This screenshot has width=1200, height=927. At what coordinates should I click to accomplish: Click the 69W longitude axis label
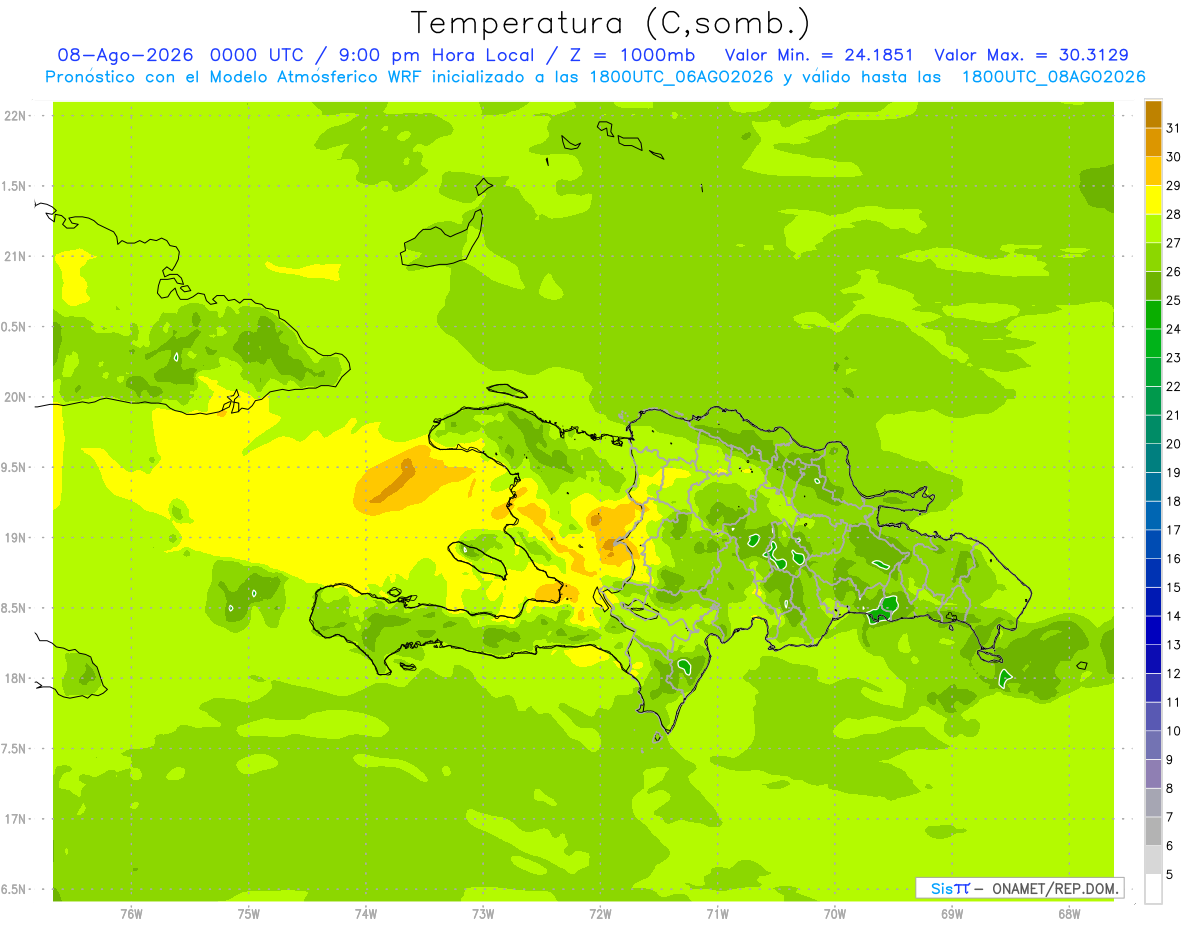[x=952, y=914]
